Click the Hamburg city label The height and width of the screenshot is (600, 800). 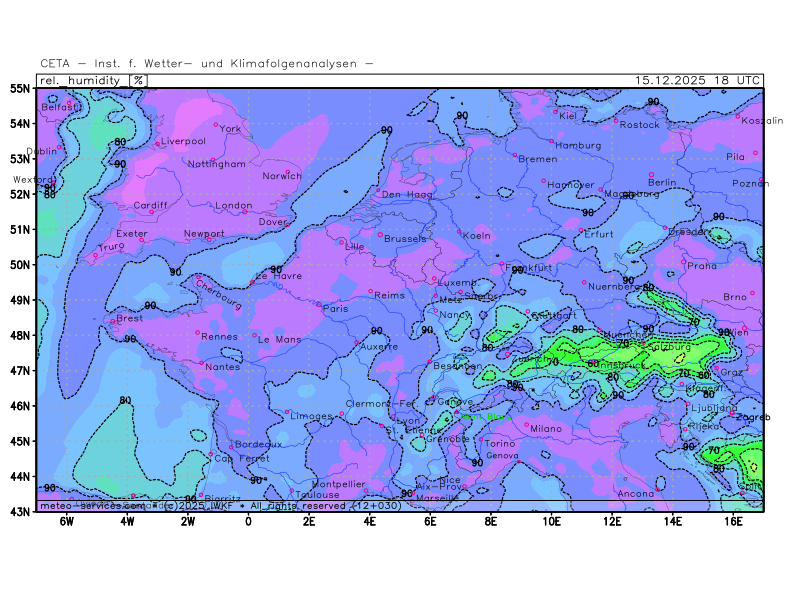point(578,145)
